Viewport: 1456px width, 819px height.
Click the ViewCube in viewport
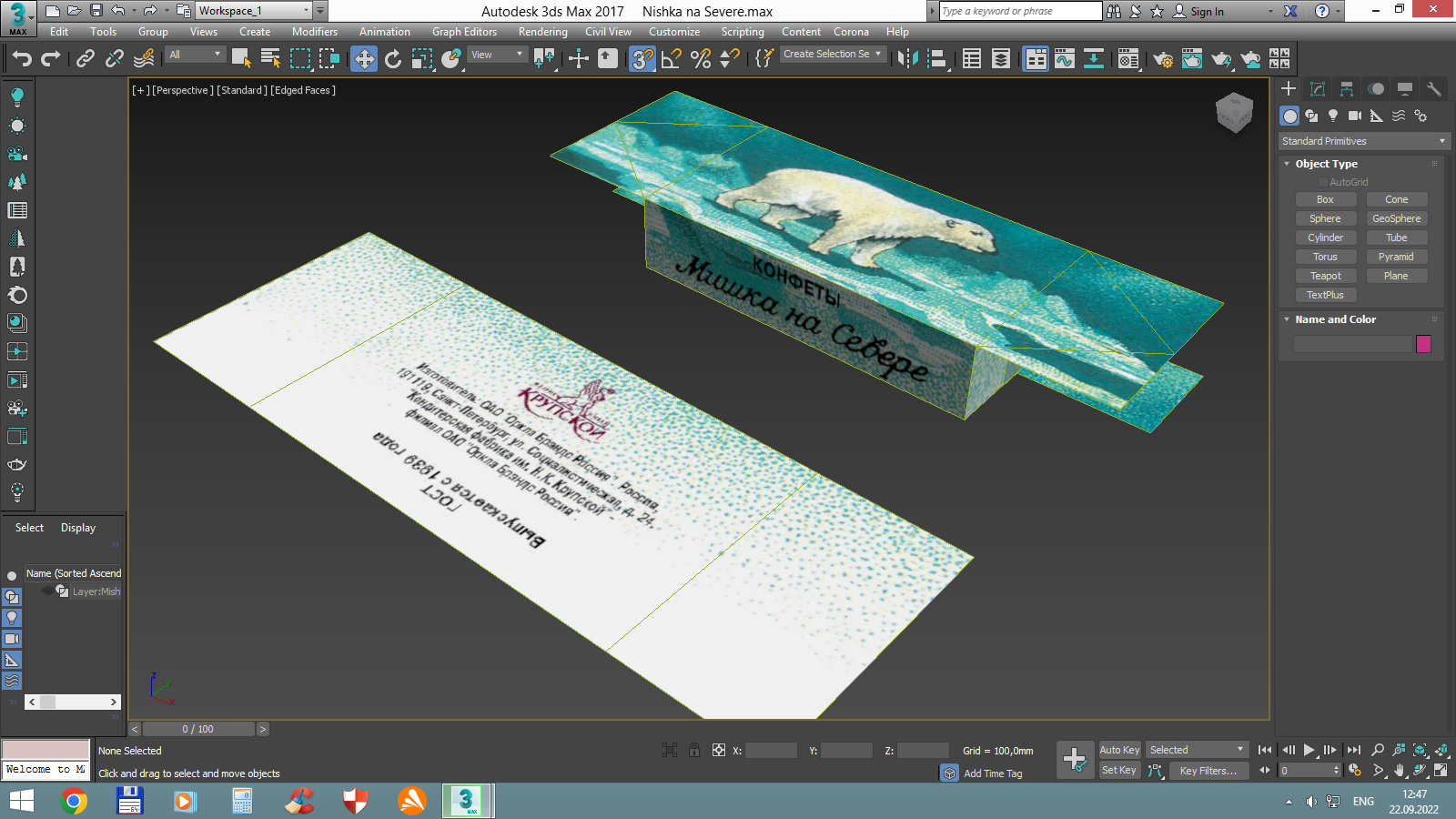(1234, 112)
